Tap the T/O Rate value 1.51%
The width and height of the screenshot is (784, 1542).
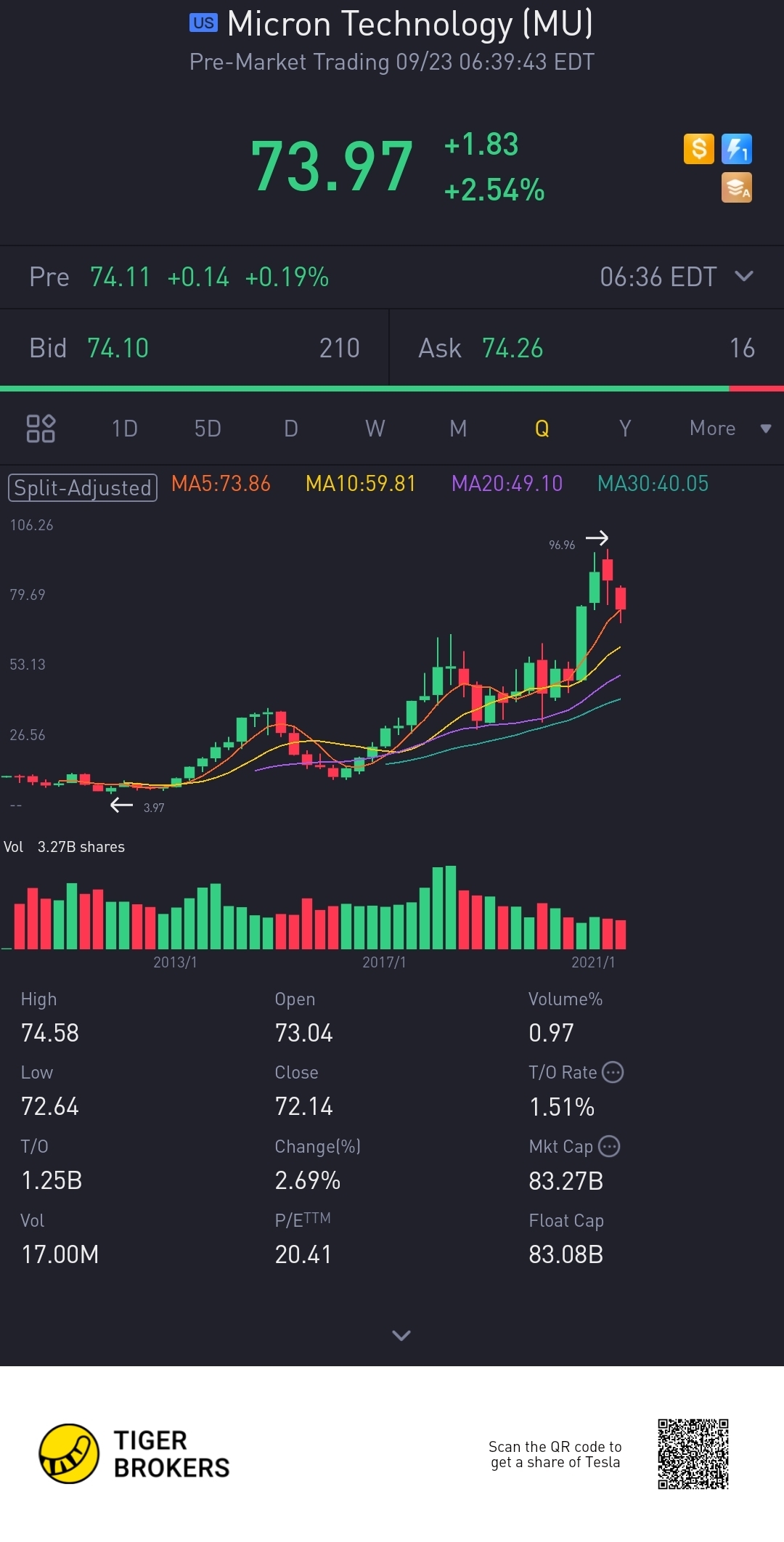(x=562, y=1107)
